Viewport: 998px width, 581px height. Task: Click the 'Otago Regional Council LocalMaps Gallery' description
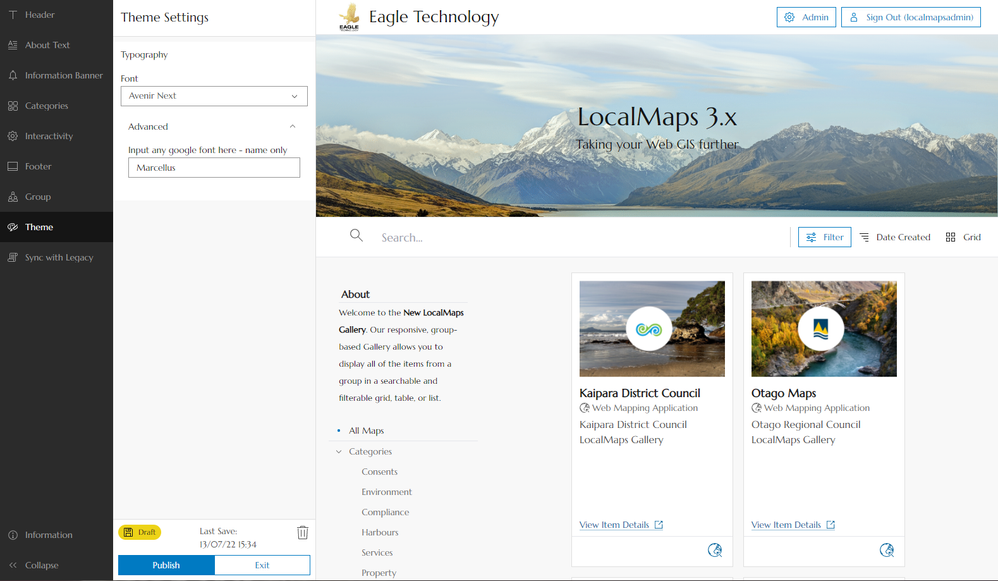click(806, 432)
